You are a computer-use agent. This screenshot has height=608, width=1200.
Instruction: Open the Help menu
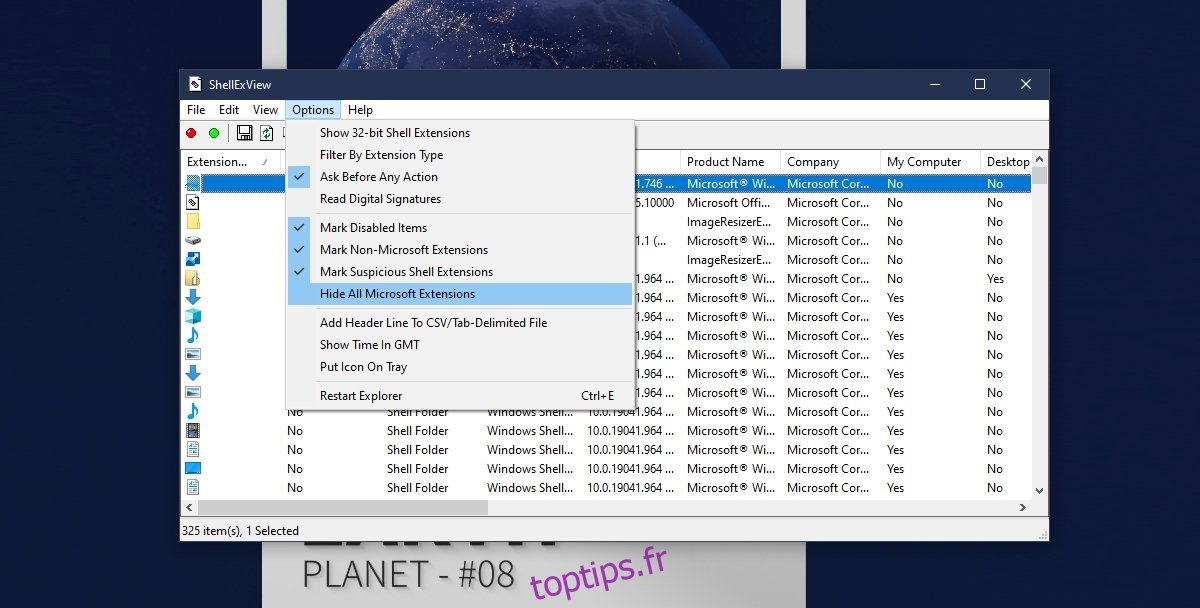click(x=360, y=110)
